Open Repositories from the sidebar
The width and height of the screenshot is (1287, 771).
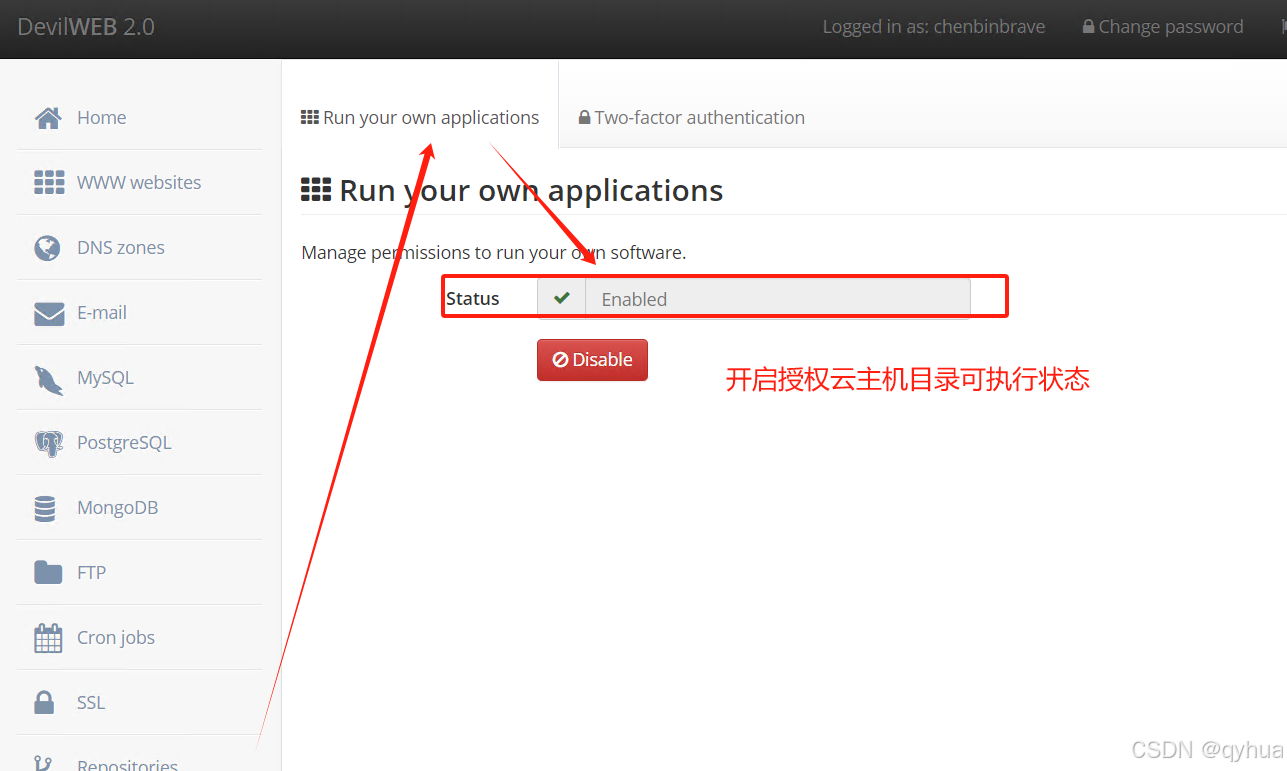(x=127, y=764)
